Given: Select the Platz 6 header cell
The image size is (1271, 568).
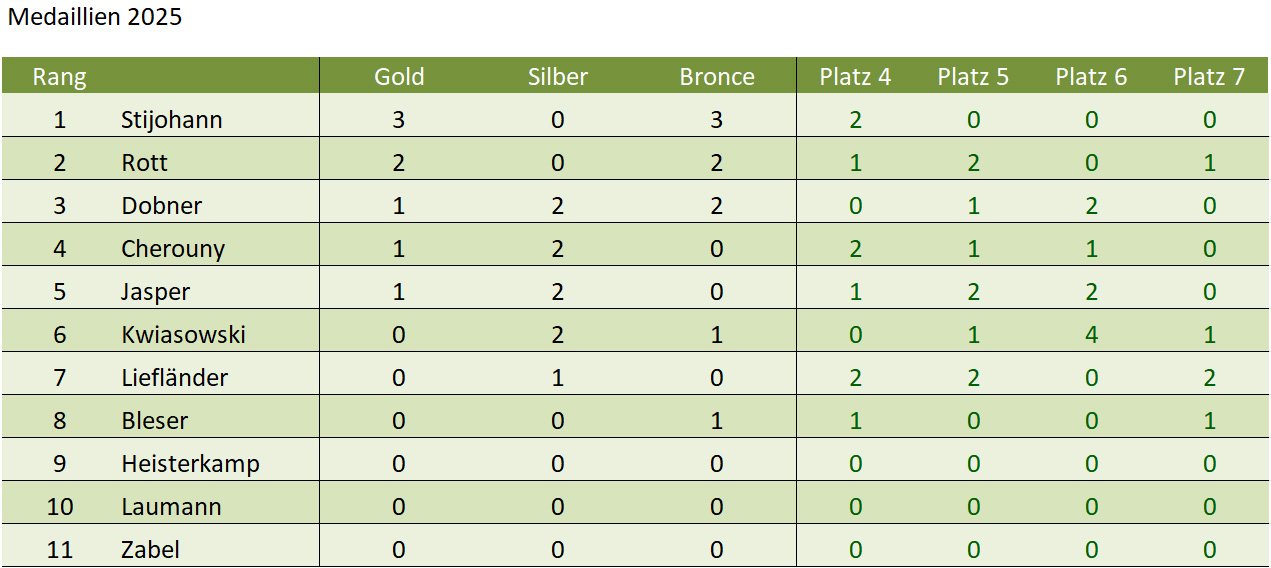Looking at the screenshot, I should [1091, 77].
